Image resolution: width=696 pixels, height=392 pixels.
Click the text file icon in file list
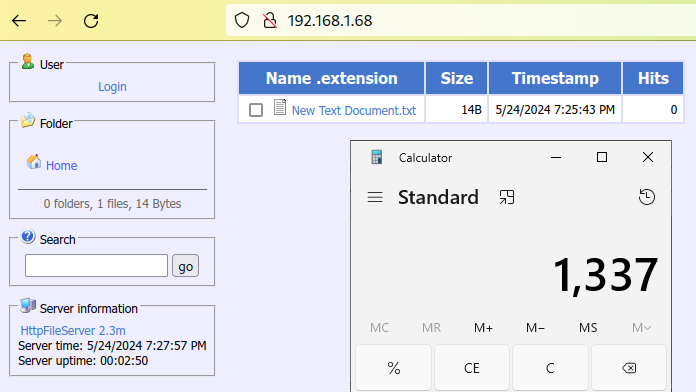[x=280, y=107]
